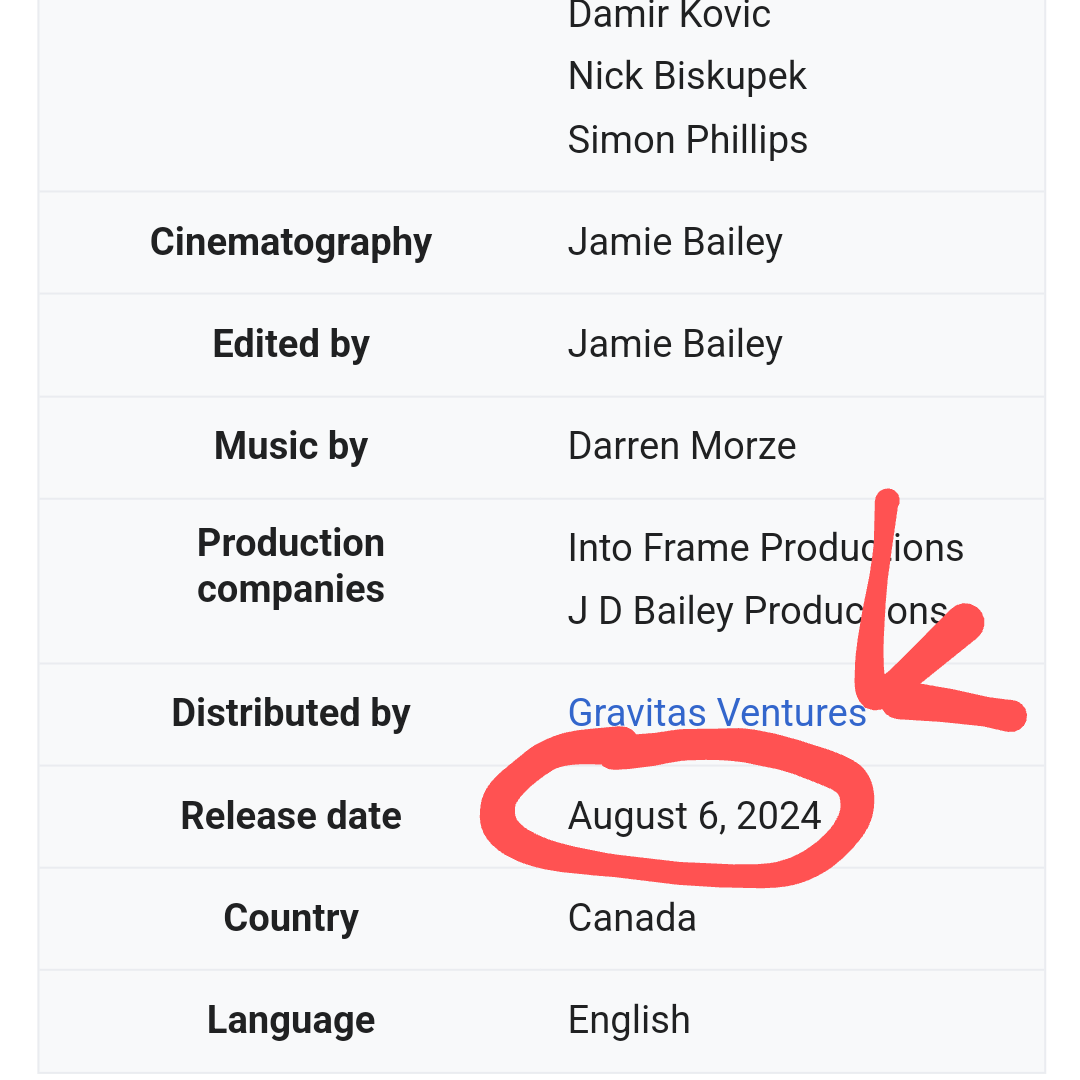The width and height of the screenshot is (1080, 1080).
Task: Select the Canada country value
Action: point(632,918)
